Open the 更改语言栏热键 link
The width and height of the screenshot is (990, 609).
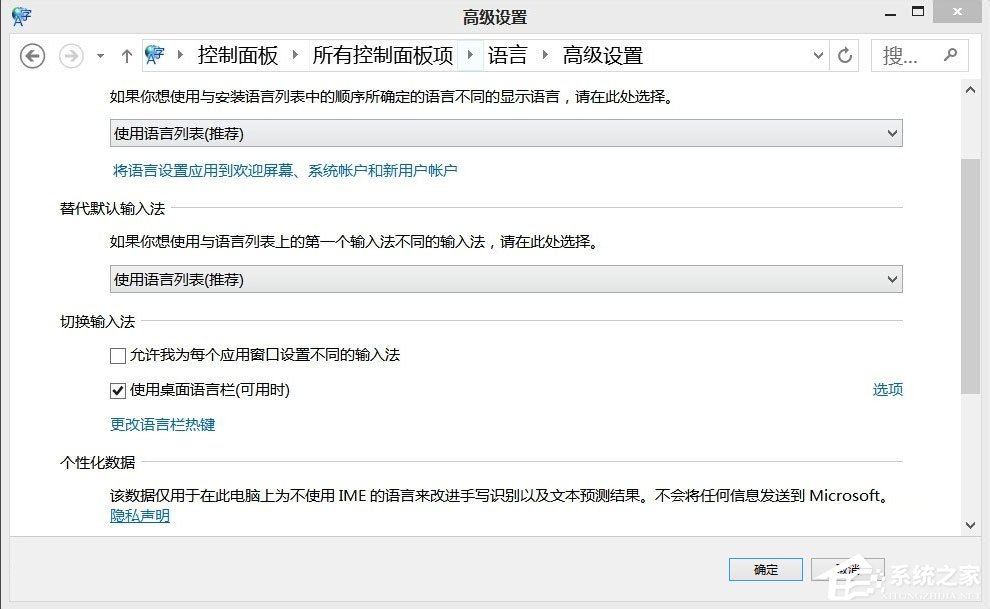point(163,424)
